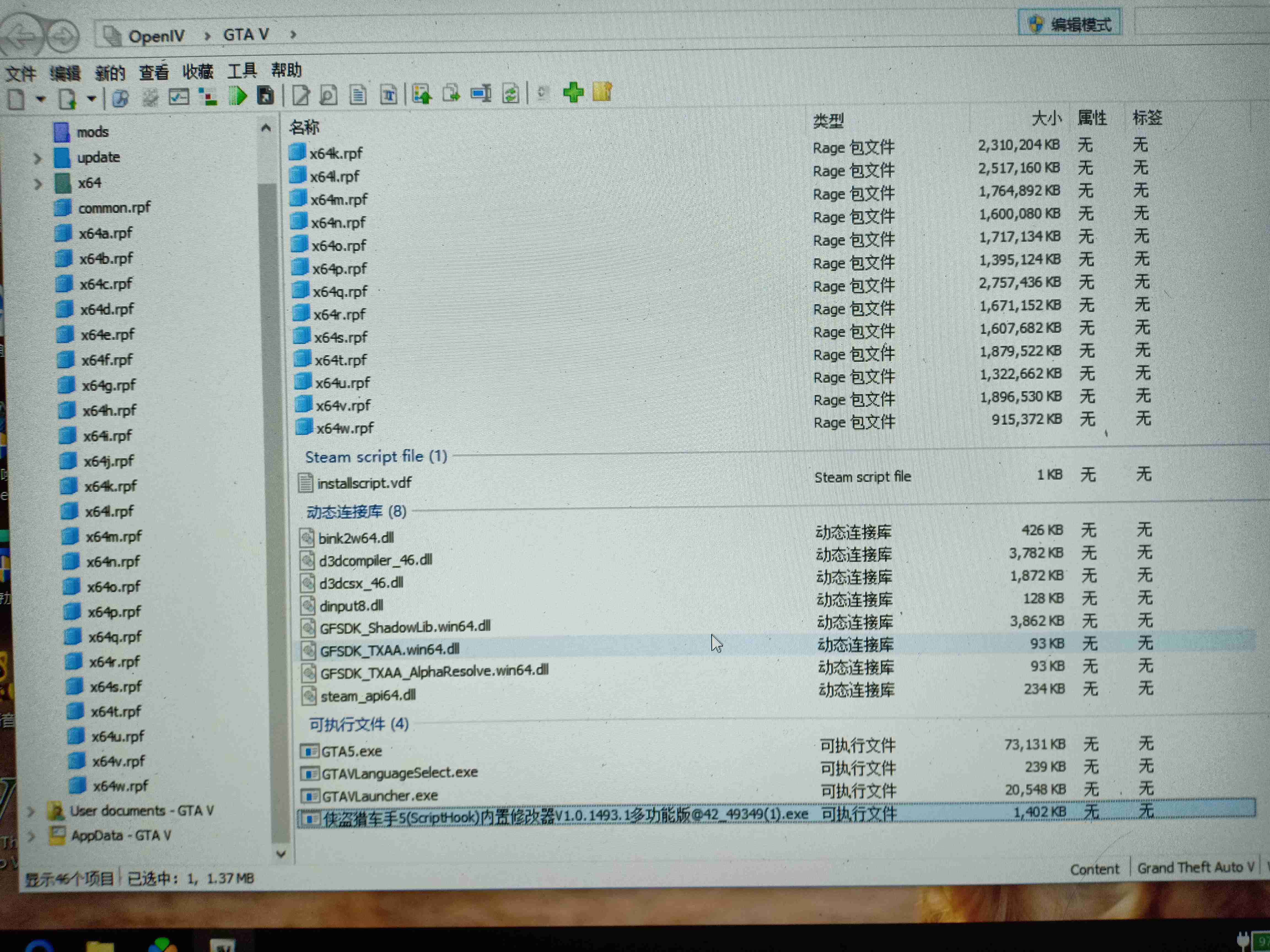Open the 查看 menu
1270x952 pixels.
(154, 72)
